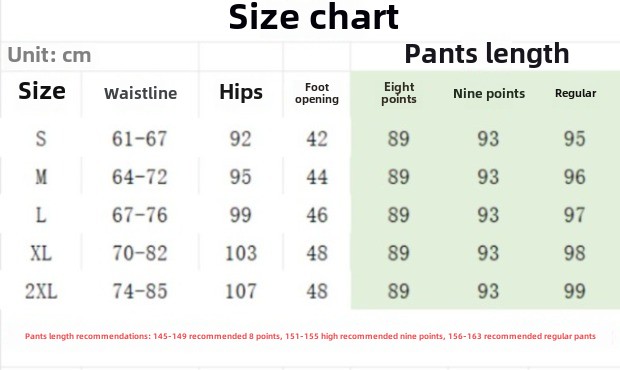
Task: Click the S size row label
Action: click(41, 139)
